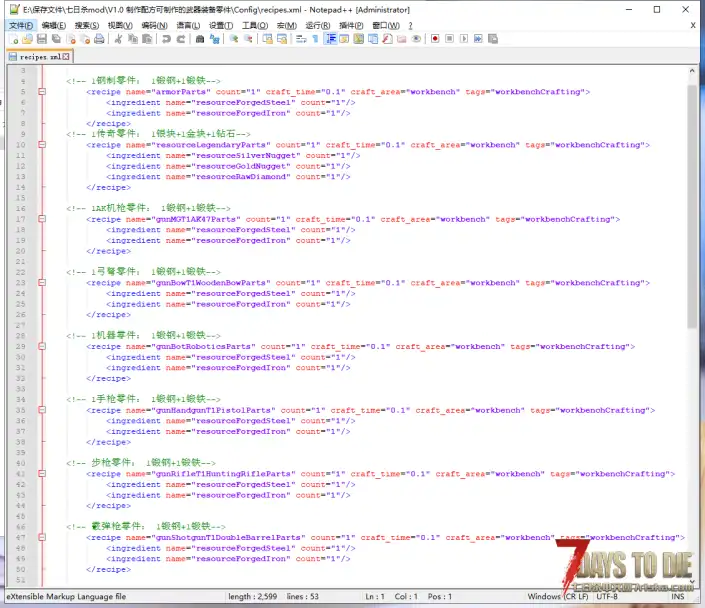705x608 pixels.
Task: Show the Document Map panel icon
Action: click(x=359, y=39)
